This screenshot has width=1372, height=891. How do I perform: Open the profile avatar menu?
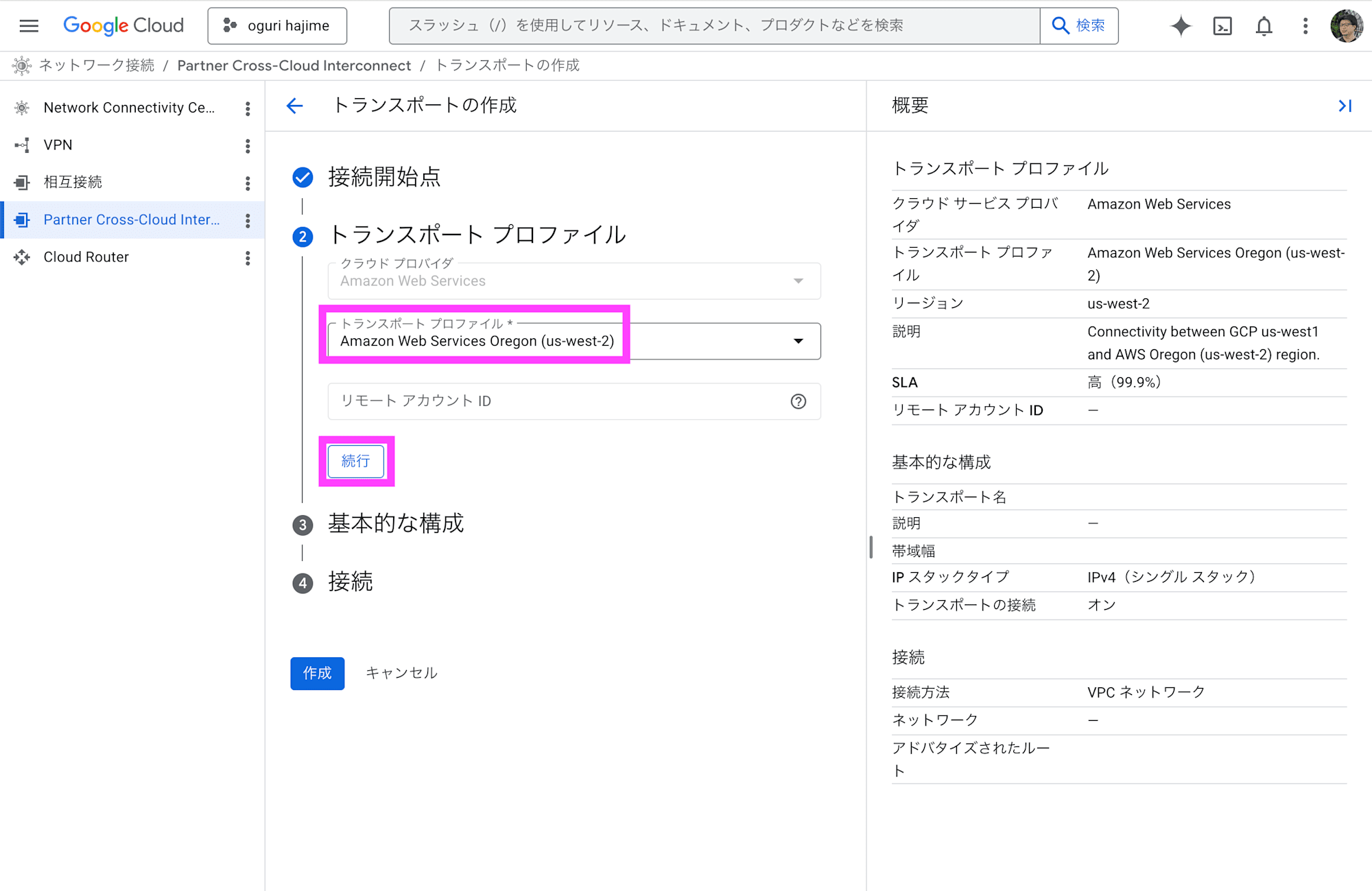1346,25
